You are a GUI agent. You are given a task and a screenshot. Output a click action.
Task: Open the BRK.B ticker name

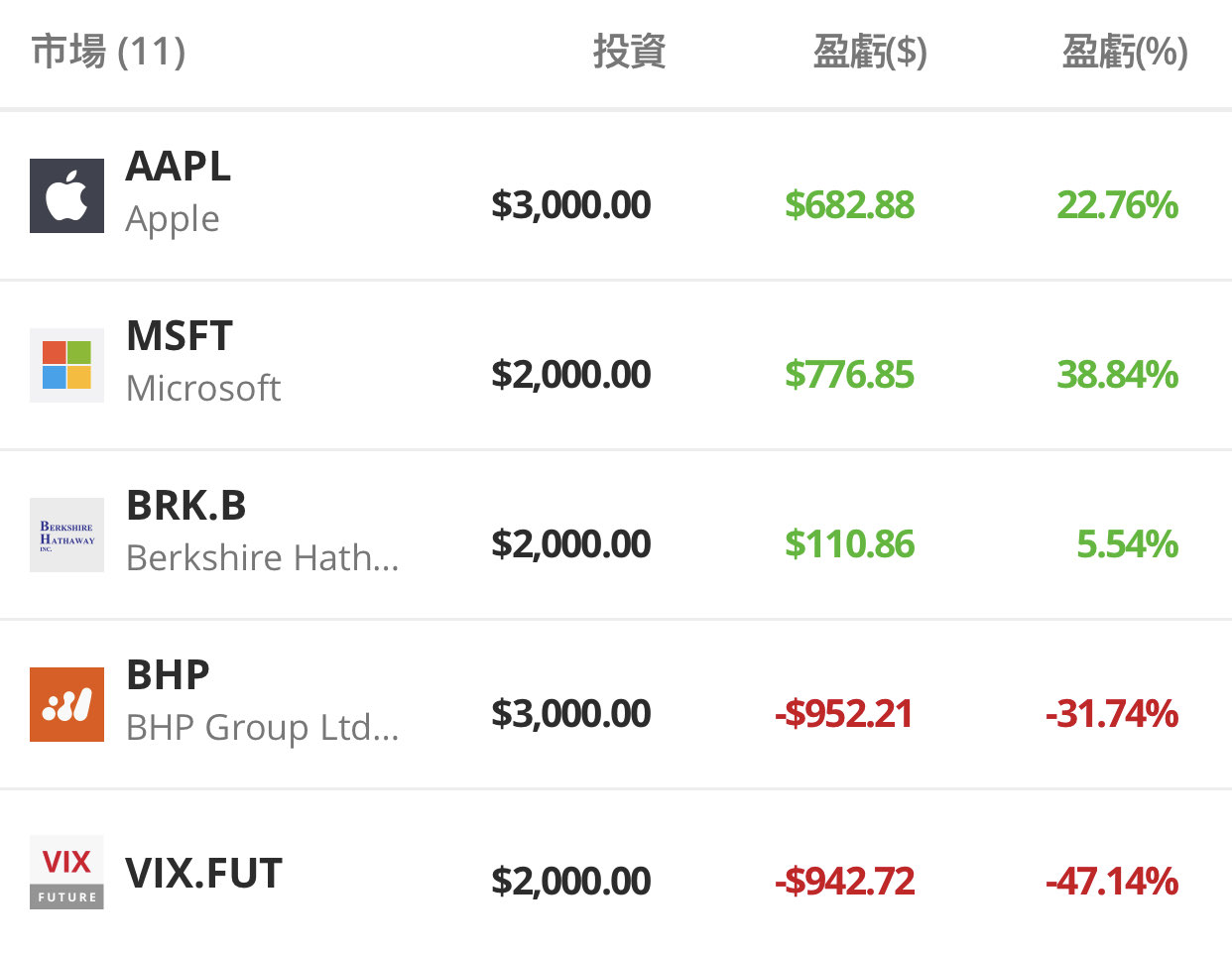186,506
